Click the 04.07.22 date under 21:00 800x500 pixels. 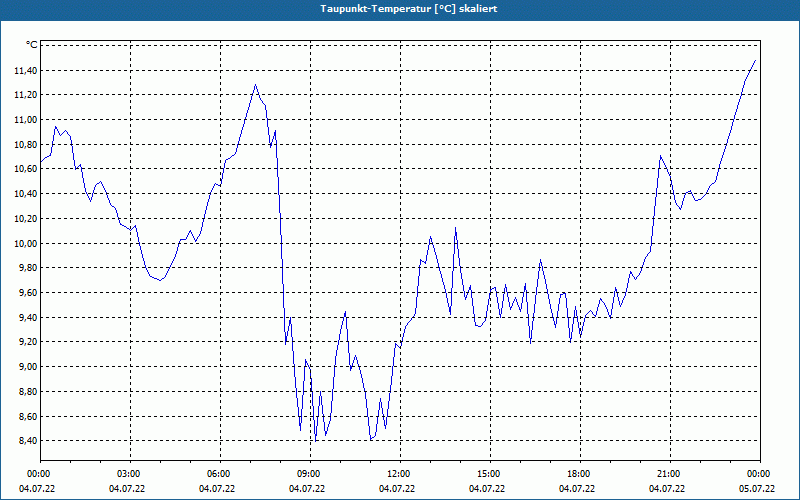[667, 489]
